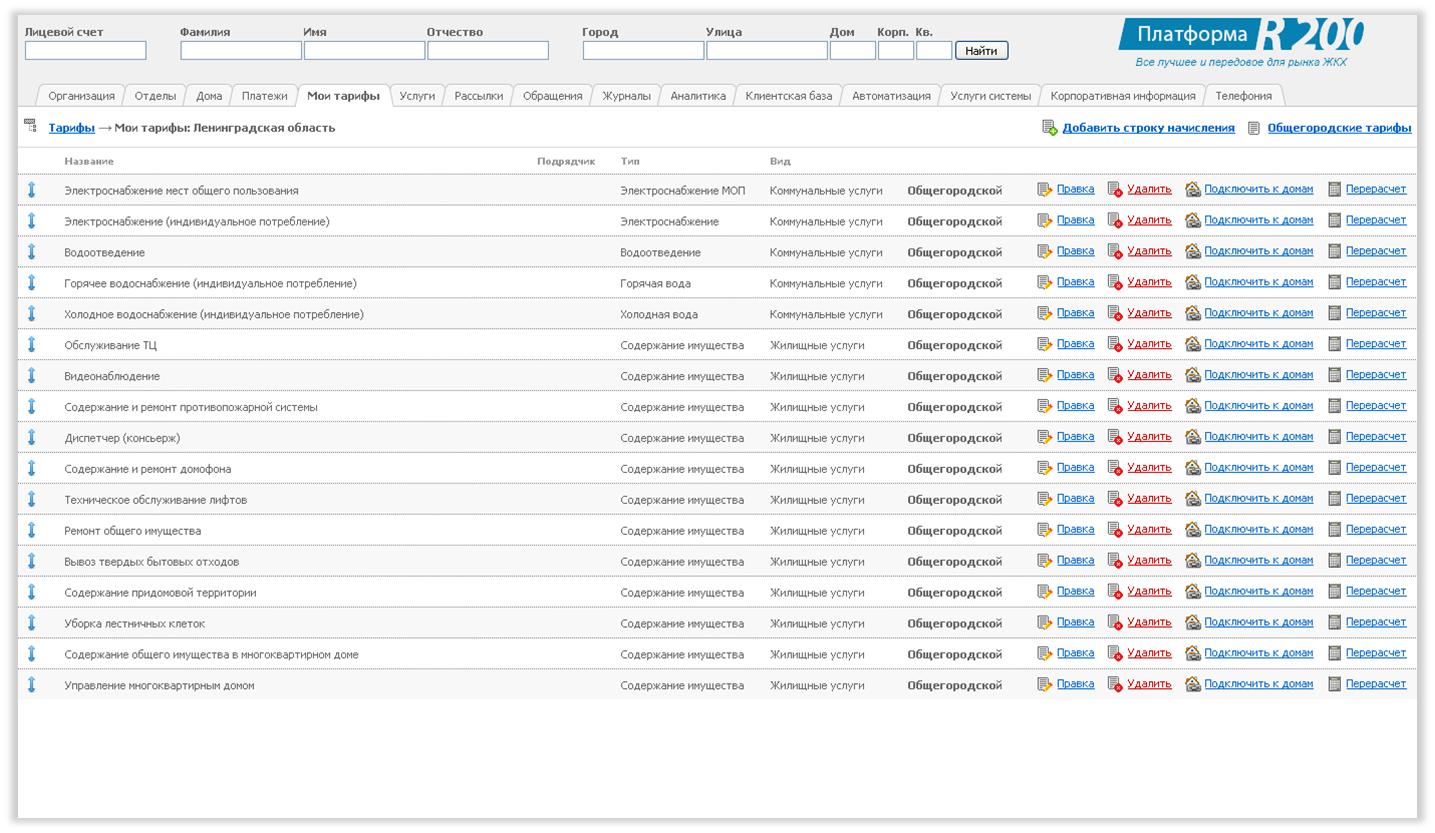
Task: Click the Фамилия input field
Action: (241, 50)
